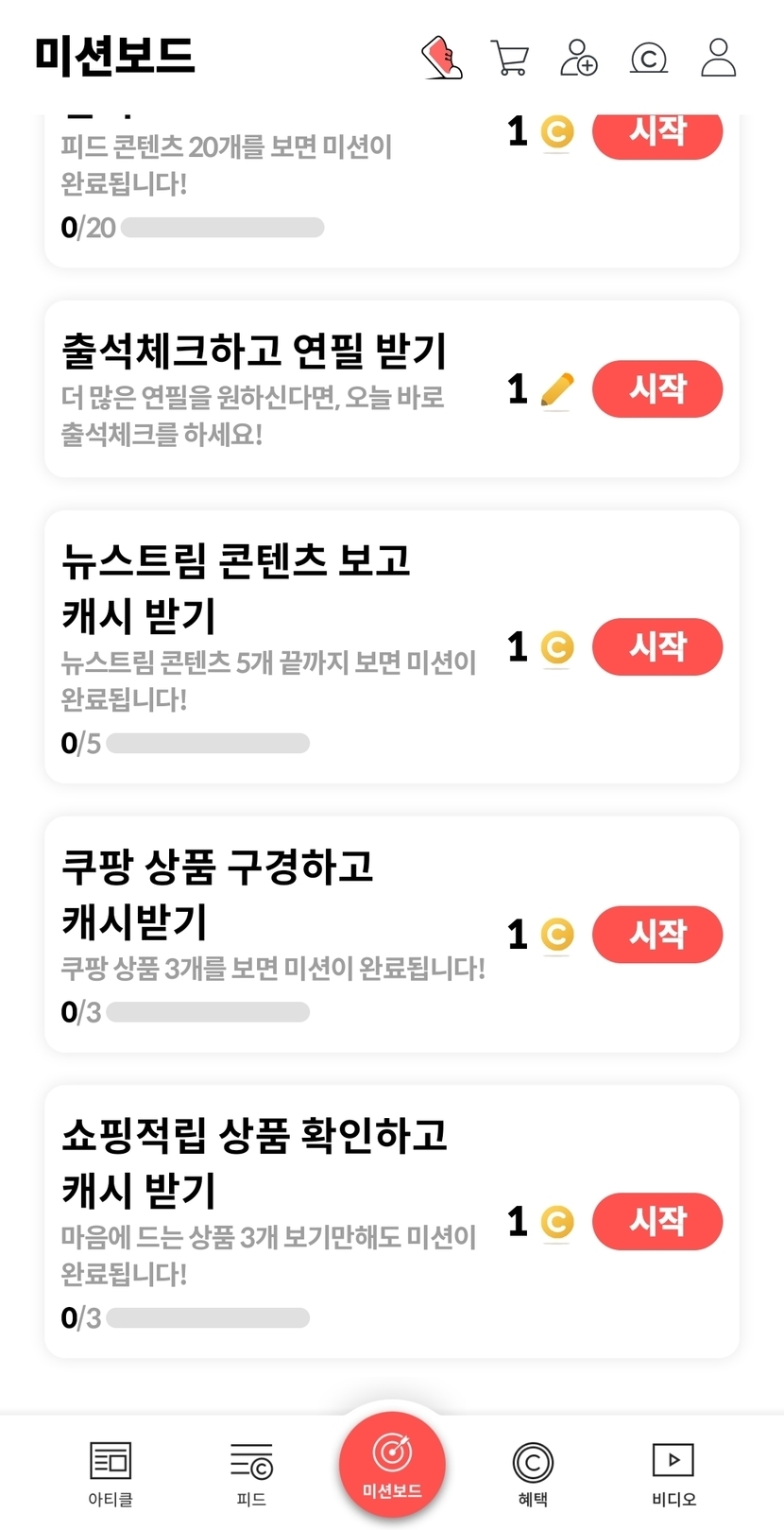Select the 미션보드 center tab
The height and width of the screenshot is (1530, 784).
tap(392, 1463)
